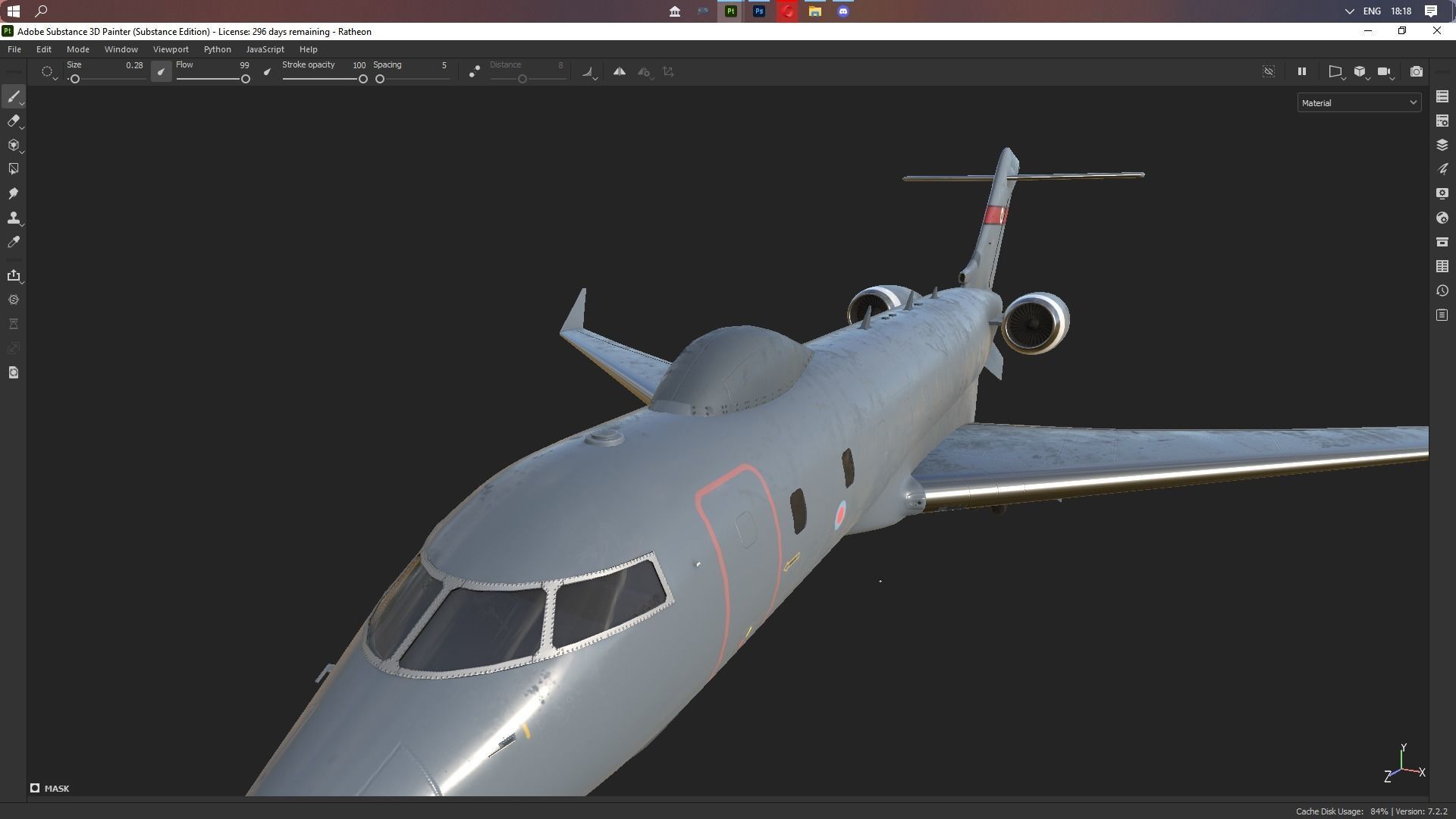1456x819 pixels.
Task: Click the baking hourglass icon
Action: (13, 324)
